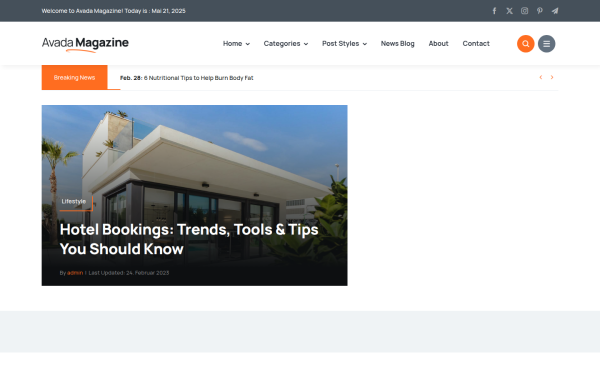
Task: Open the X (Twitter) social icon
Action: tap(509, 11)
